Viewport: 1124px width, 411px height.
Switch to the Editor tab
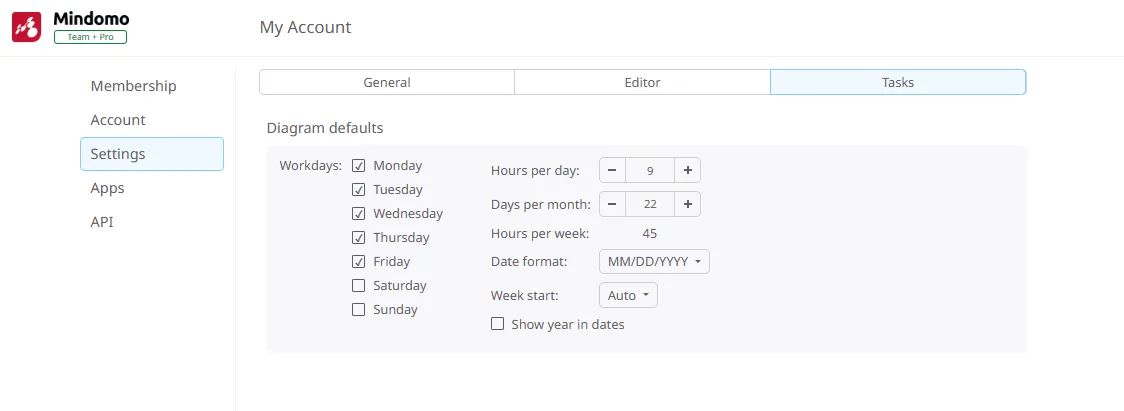(642, 82)
